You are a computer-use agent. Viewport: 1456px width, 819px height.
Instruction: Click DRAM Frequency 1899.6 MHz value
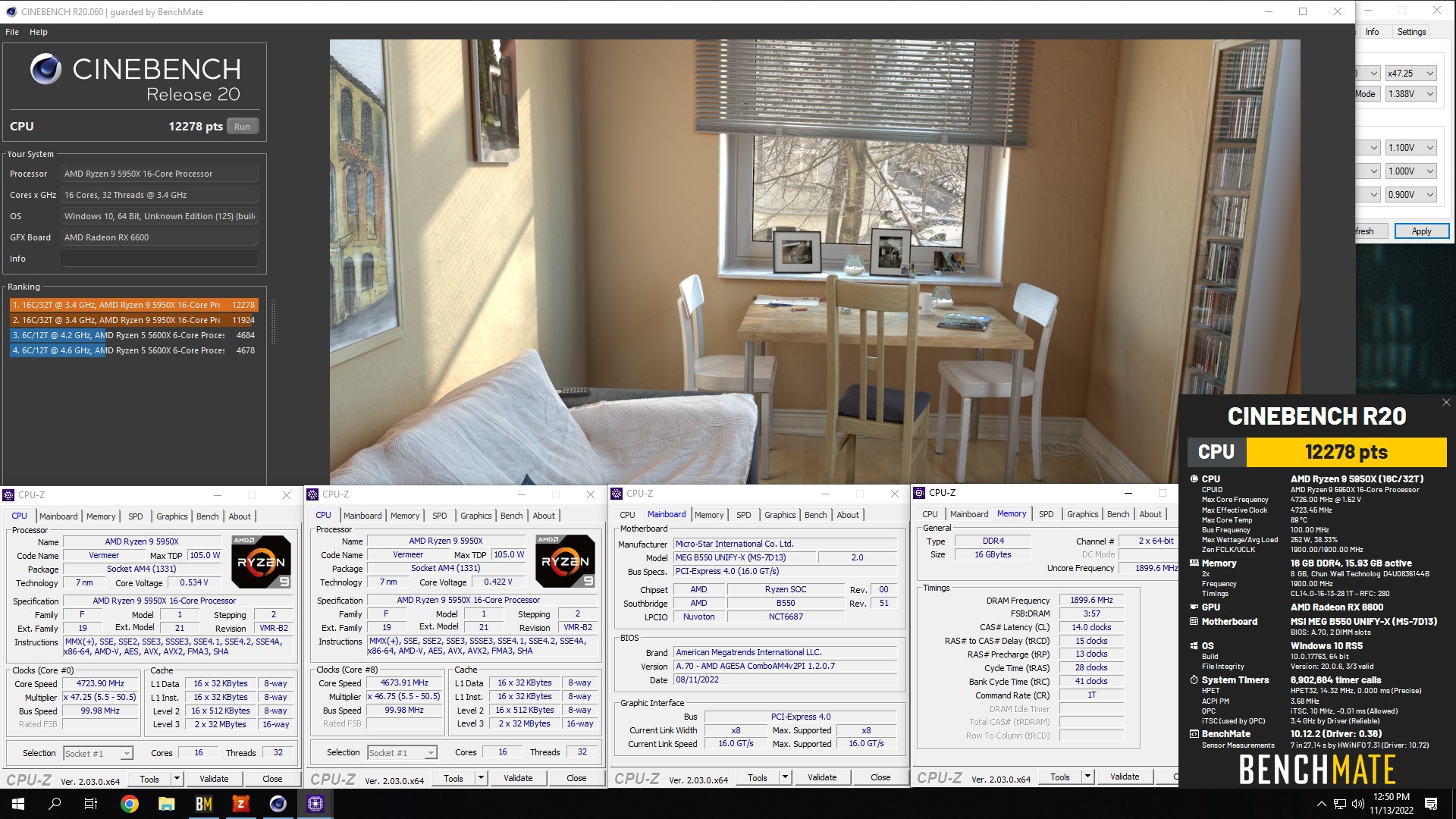click(x=1091, y=601)
